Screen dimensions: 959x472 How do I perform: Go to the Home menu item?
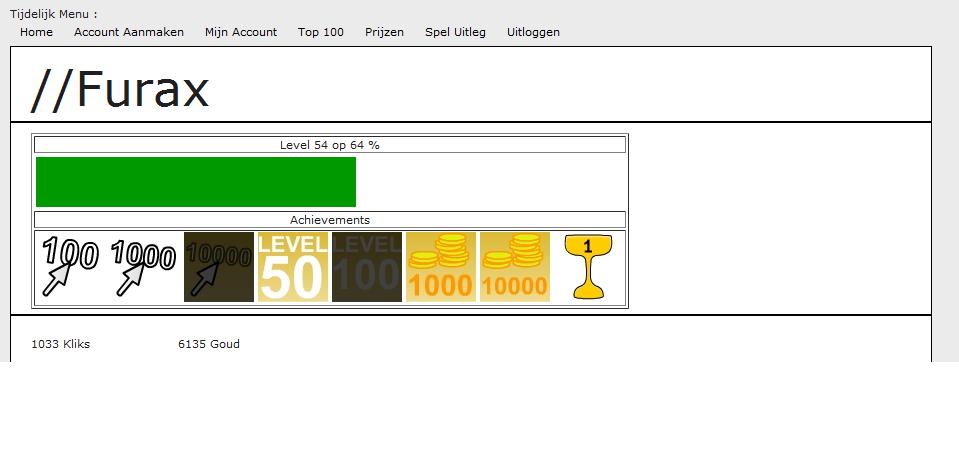pos(36,32)
